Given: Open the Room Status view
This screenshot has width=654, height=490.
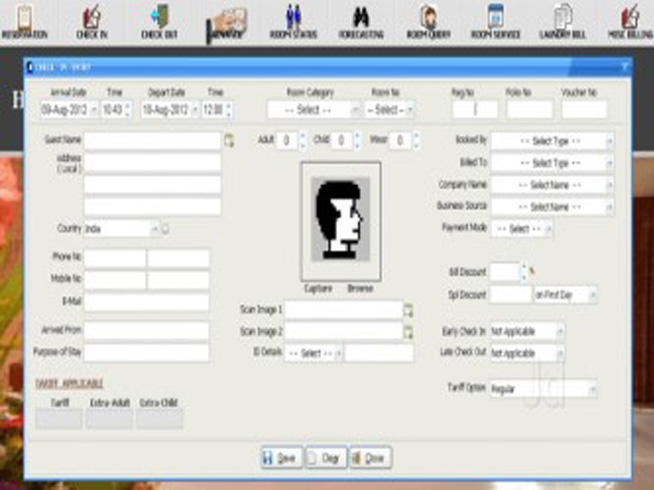Looking at the screenshot, I should pyautogui.click(x=292, y=20).
